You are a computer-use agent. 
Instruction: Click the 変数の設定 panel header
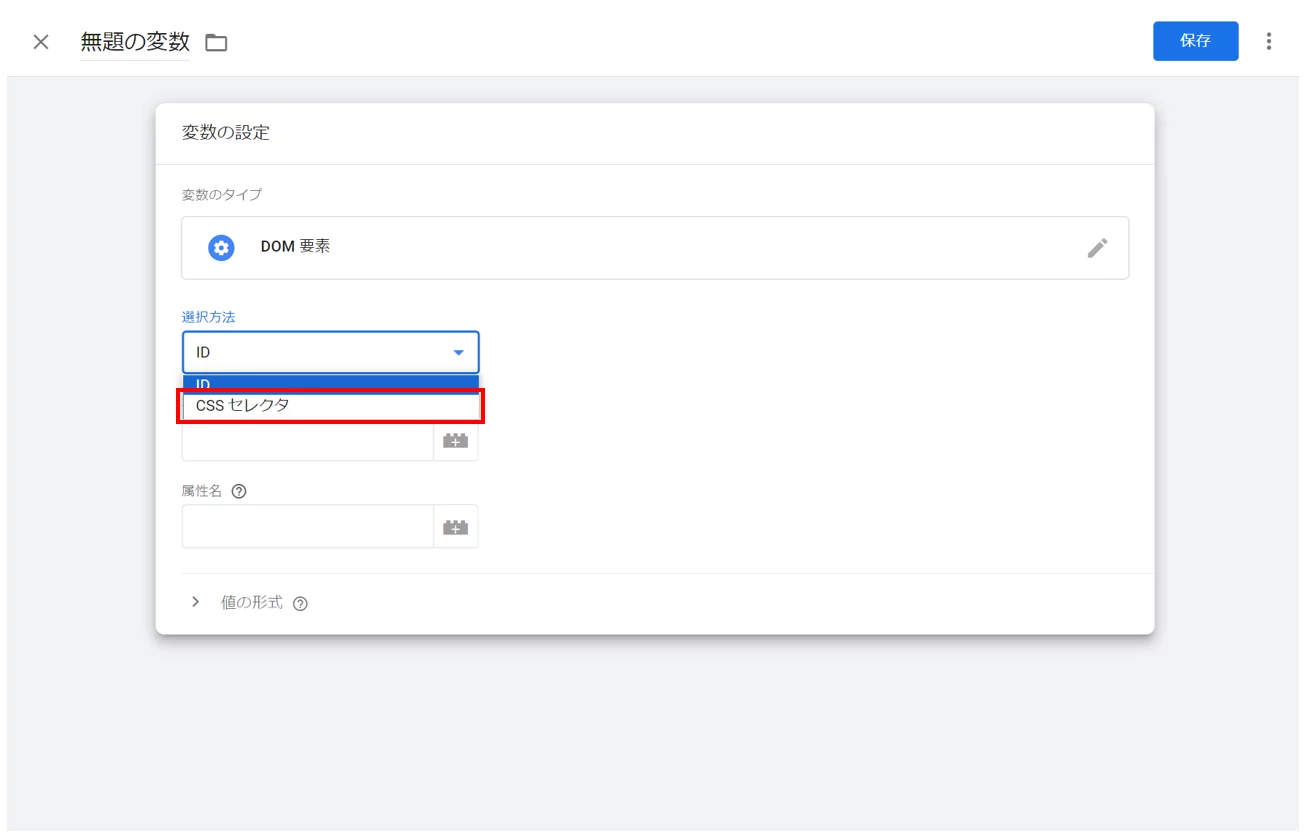coord(226,132)
